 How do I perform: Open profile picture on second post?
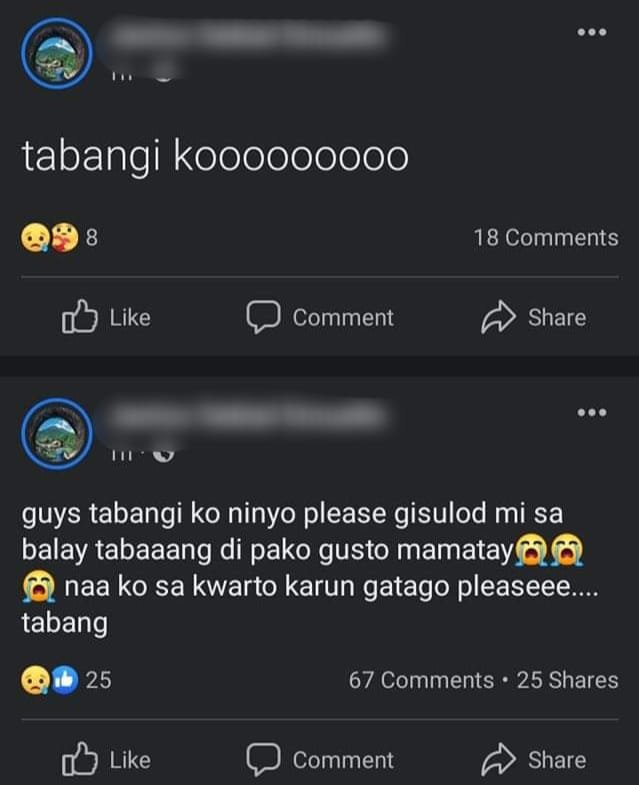pyautogui.click(x=57, y=434)
